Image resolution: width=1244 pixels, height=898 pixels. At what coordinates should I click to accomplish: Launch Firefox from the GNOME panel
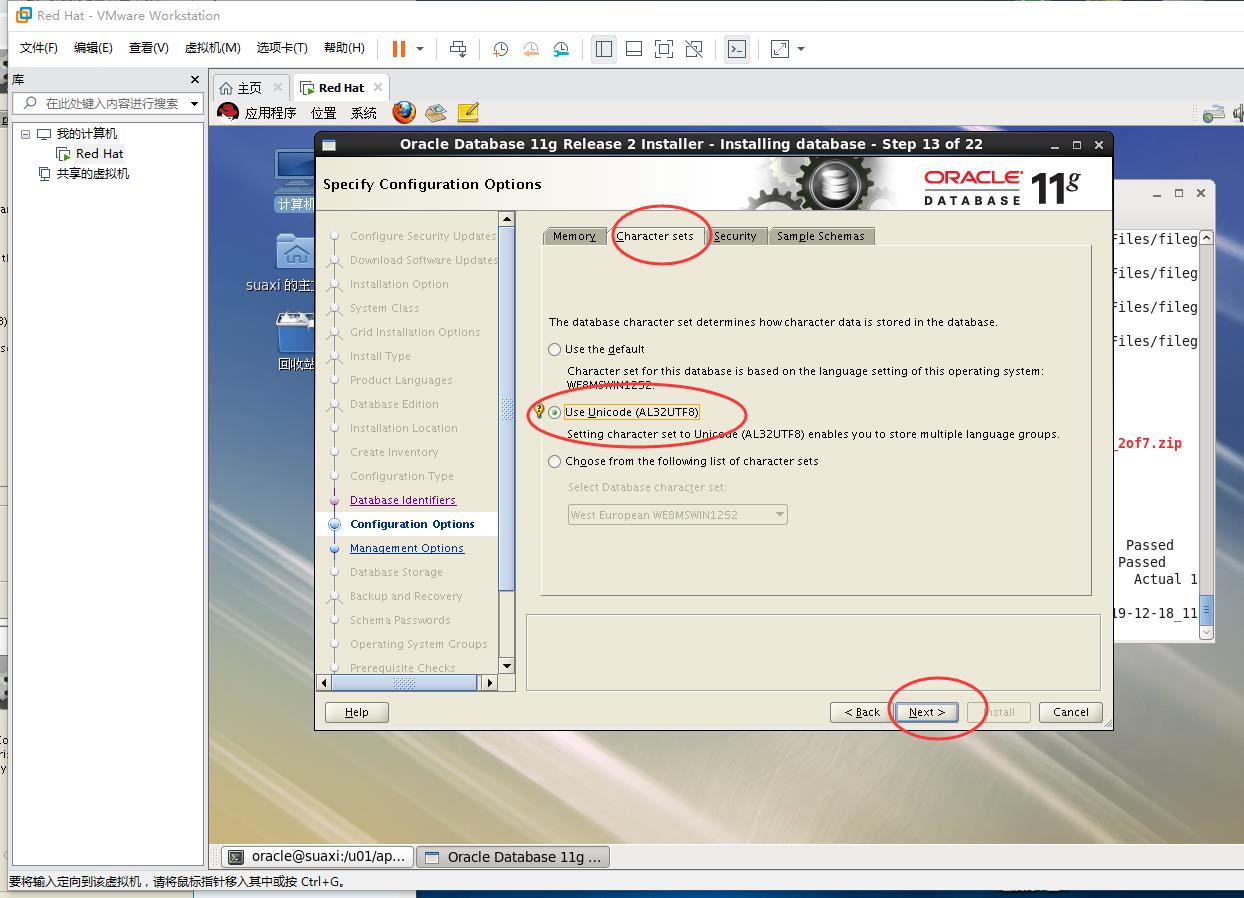click(x=404, y=112)
